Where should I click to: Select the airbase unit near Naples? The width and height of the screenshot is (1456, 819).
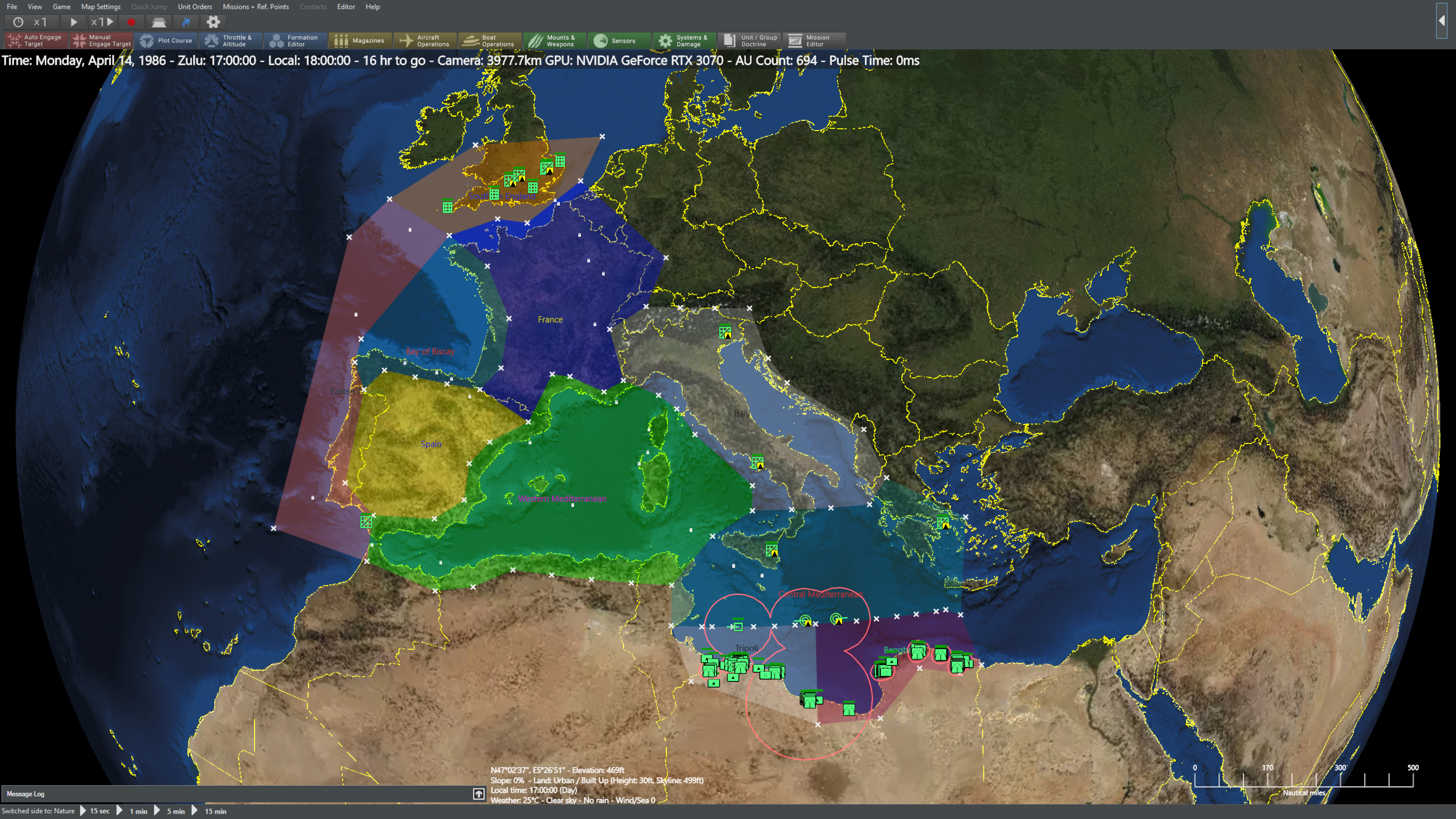[757, 462]
